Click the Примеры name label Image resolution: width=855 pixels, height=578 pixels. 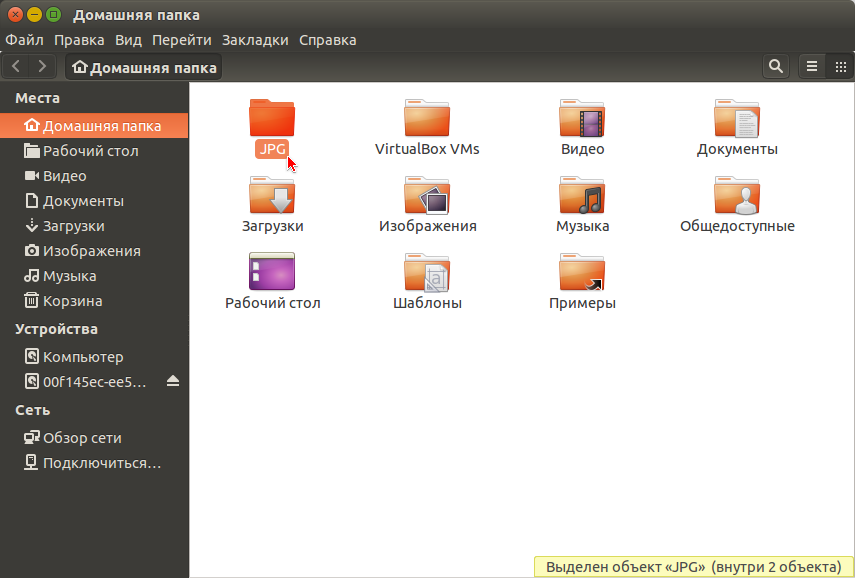pos(582,303)
